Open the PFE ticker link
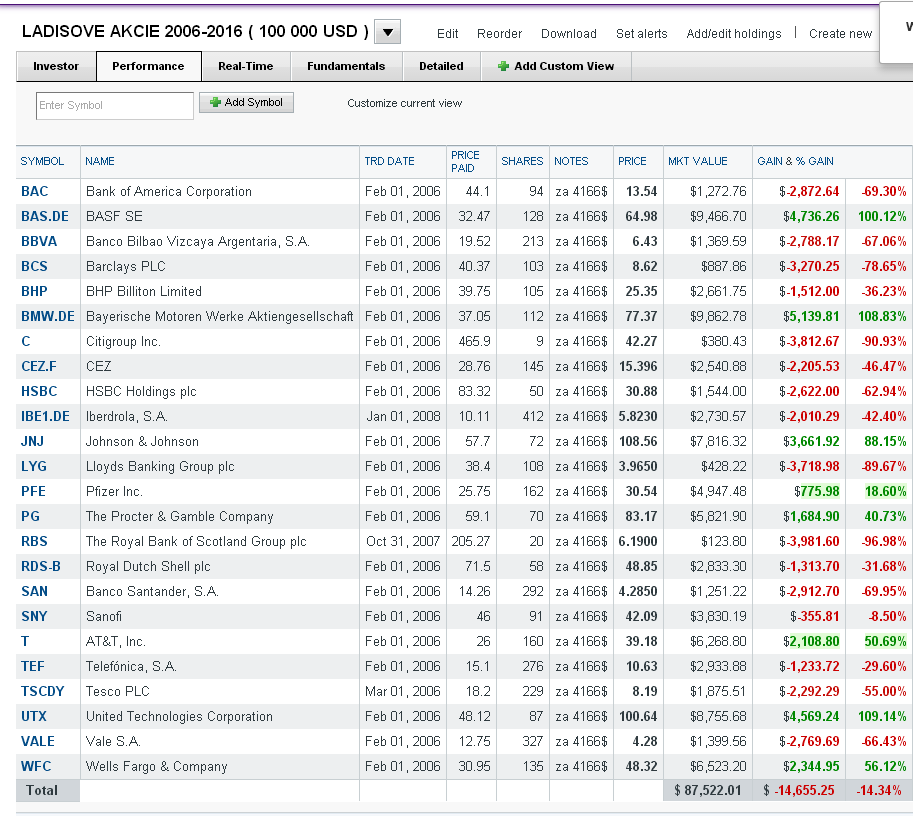The image size is (913, 821). (33, 492)
